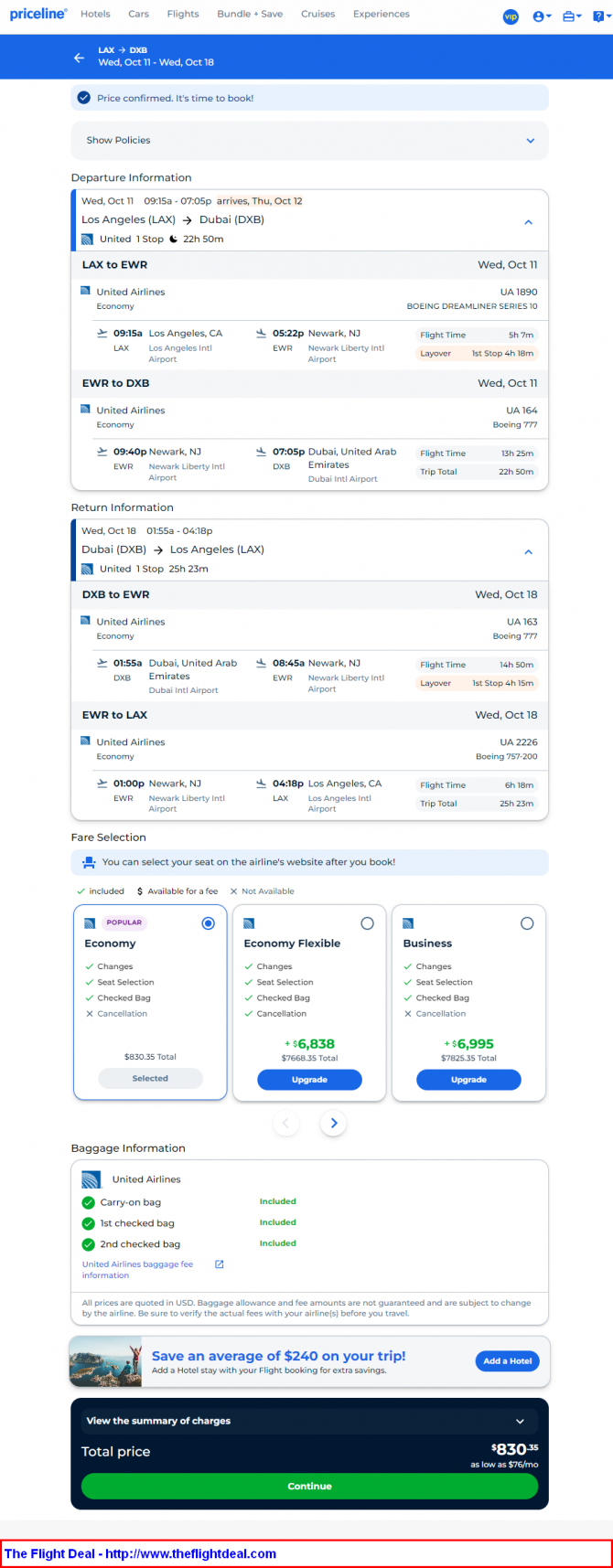The height and width of the screenshot is (1568, 613).
Task: Click the Carry-on bag green check icon
Action: 89,1202
